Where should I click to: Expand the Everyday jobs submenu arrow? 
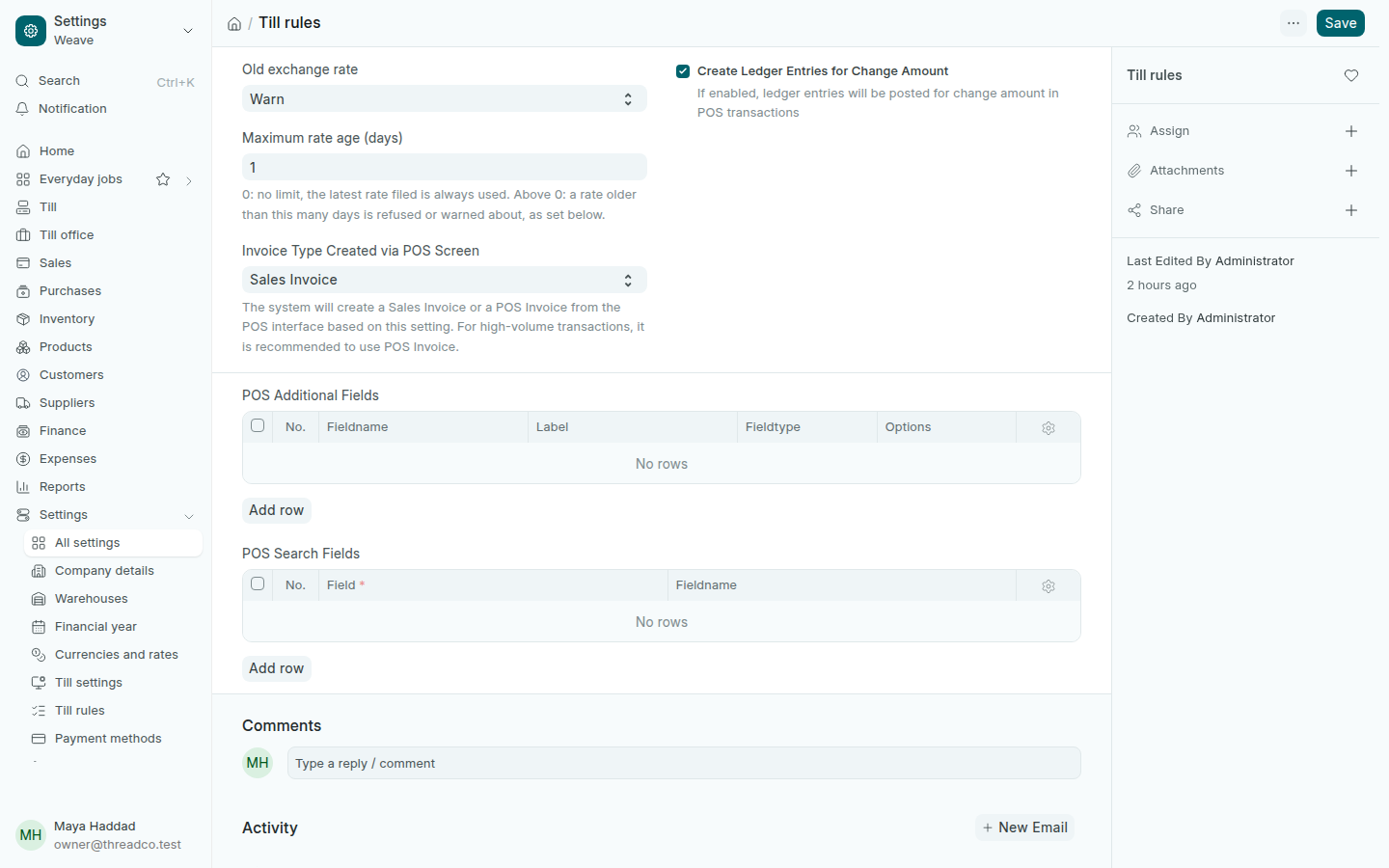click(x=189, y=180)
